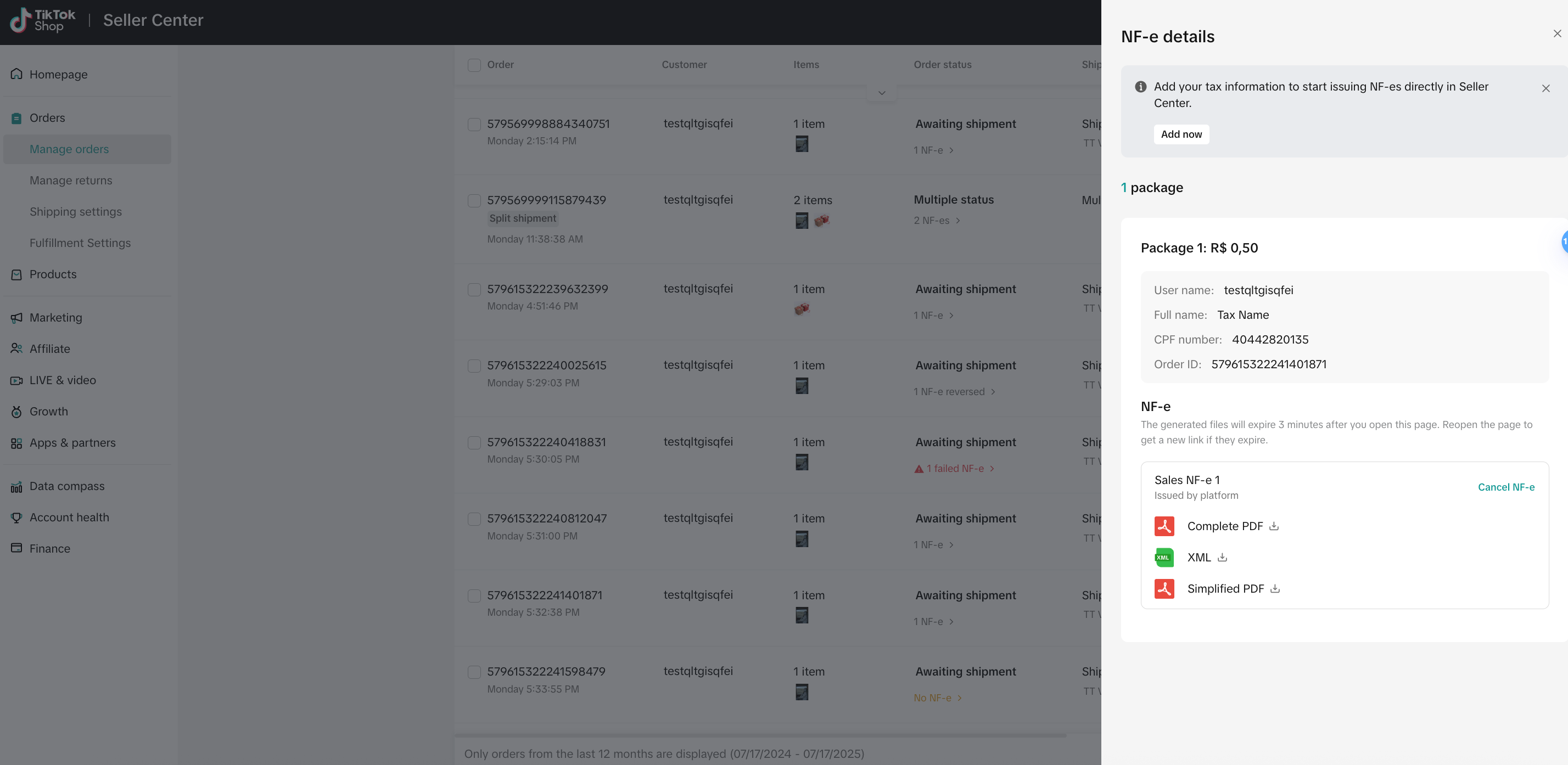The width and height of the screenshot is (1568, 765).
Task: Download the Complete PDF file
Action: (1273, 526)
